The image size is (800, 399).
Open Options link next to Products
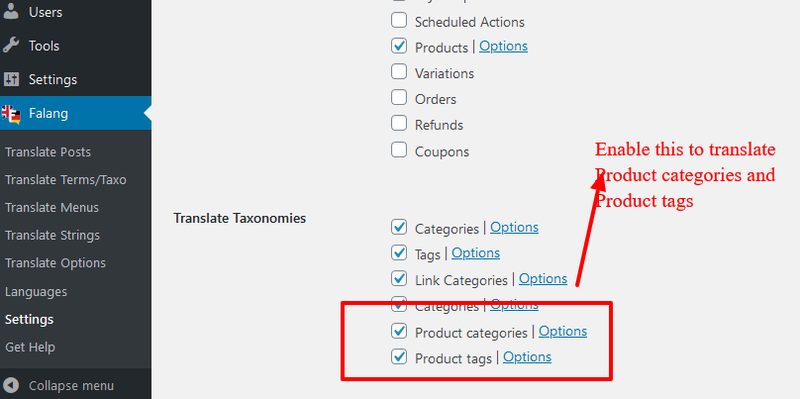coord(503,46)
